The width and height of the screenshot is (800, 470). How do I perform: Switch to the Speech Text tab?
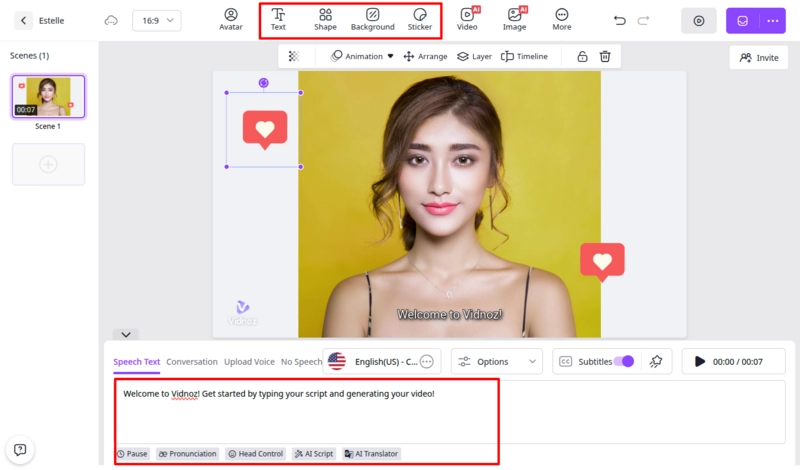[137, 361]
